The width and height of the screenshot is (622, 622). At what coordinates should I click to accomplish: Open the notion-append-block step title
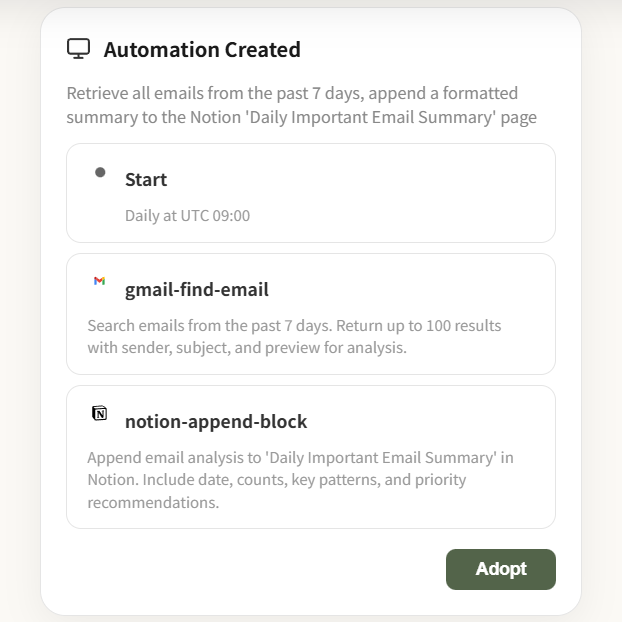click(x=216, y=421)
